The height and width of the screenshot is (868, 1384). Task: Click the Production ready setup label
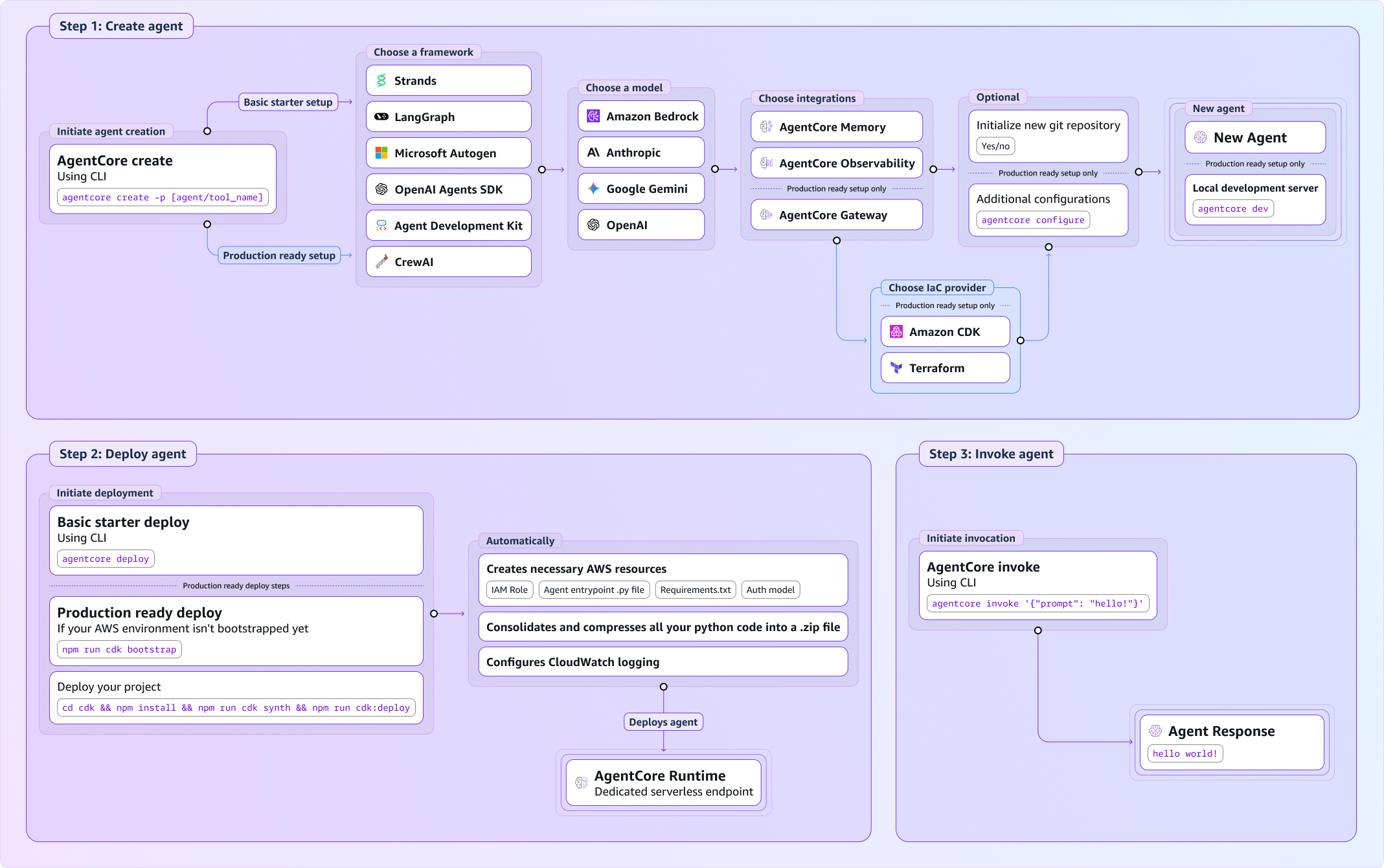click(x=279, y=256)
